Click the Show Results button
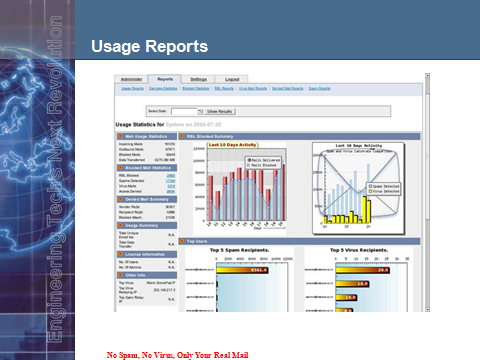Image resolution: width=480 pixels, height=360 pixels. (220, 111)
